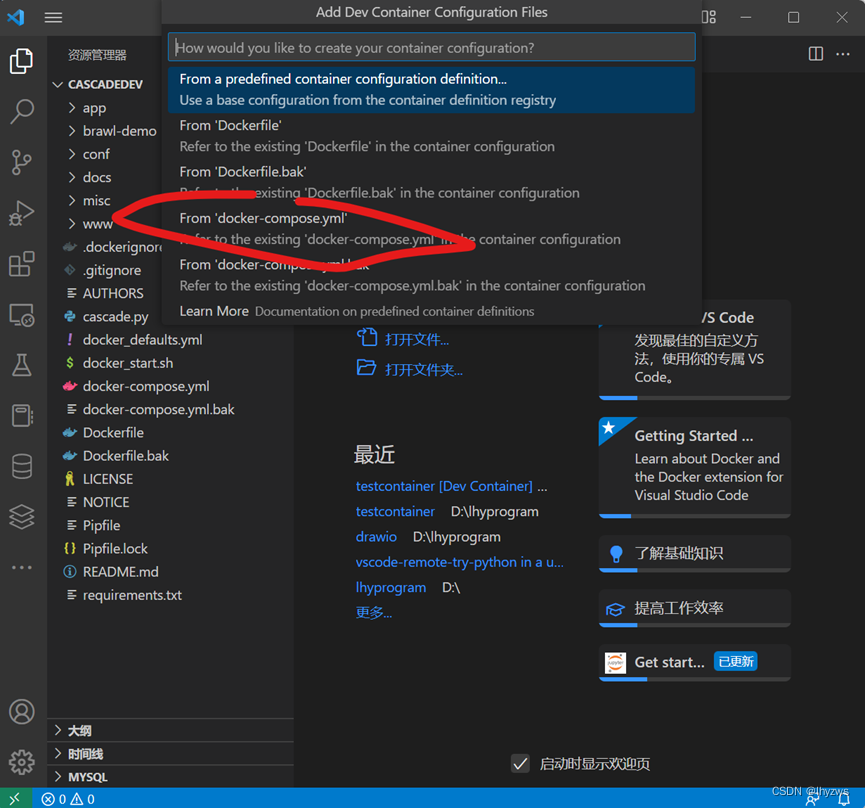Screen dimensions: 865x808
Task: Open LICENSE file
Action: 108,479
